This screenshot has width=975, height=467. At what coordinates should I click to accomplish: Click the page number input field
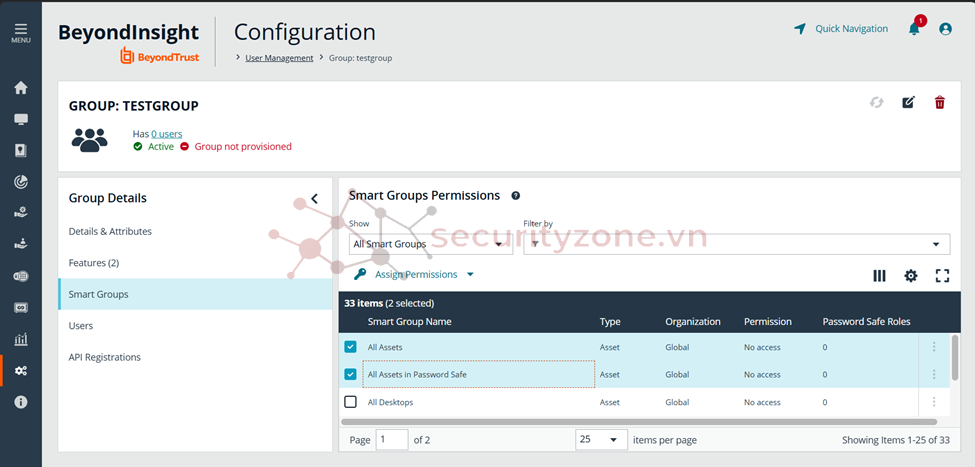tap(392, 440)
